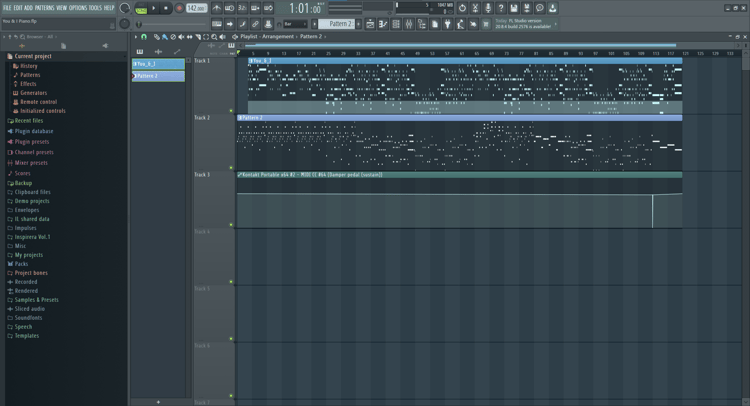
Task: Open the TOOLS menu
Action: pos(95,8)
